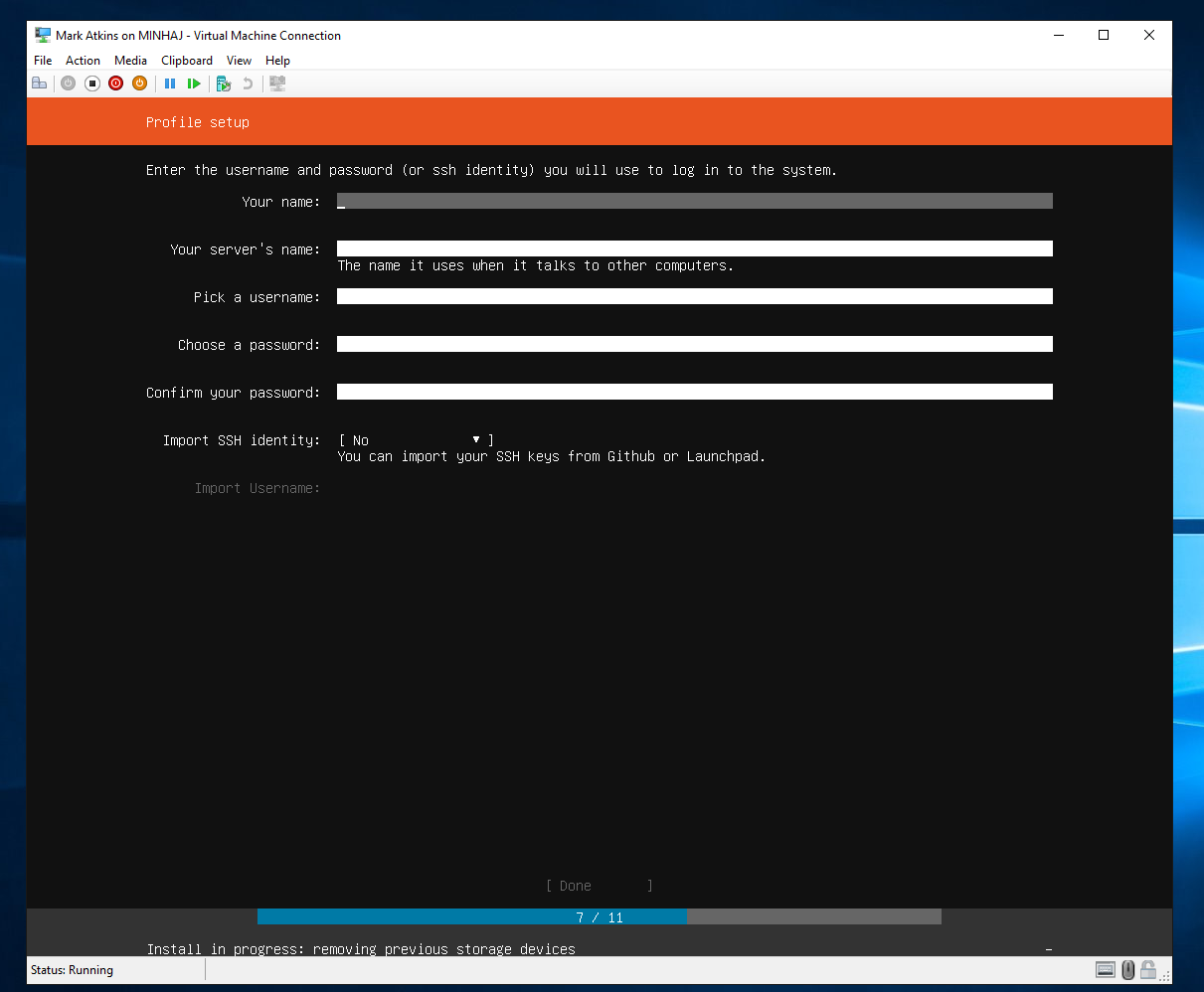This screenshot has width=1204, height=992.
Task: Open the Import SSH identity dropdown
Action: (x=416, y=440)
